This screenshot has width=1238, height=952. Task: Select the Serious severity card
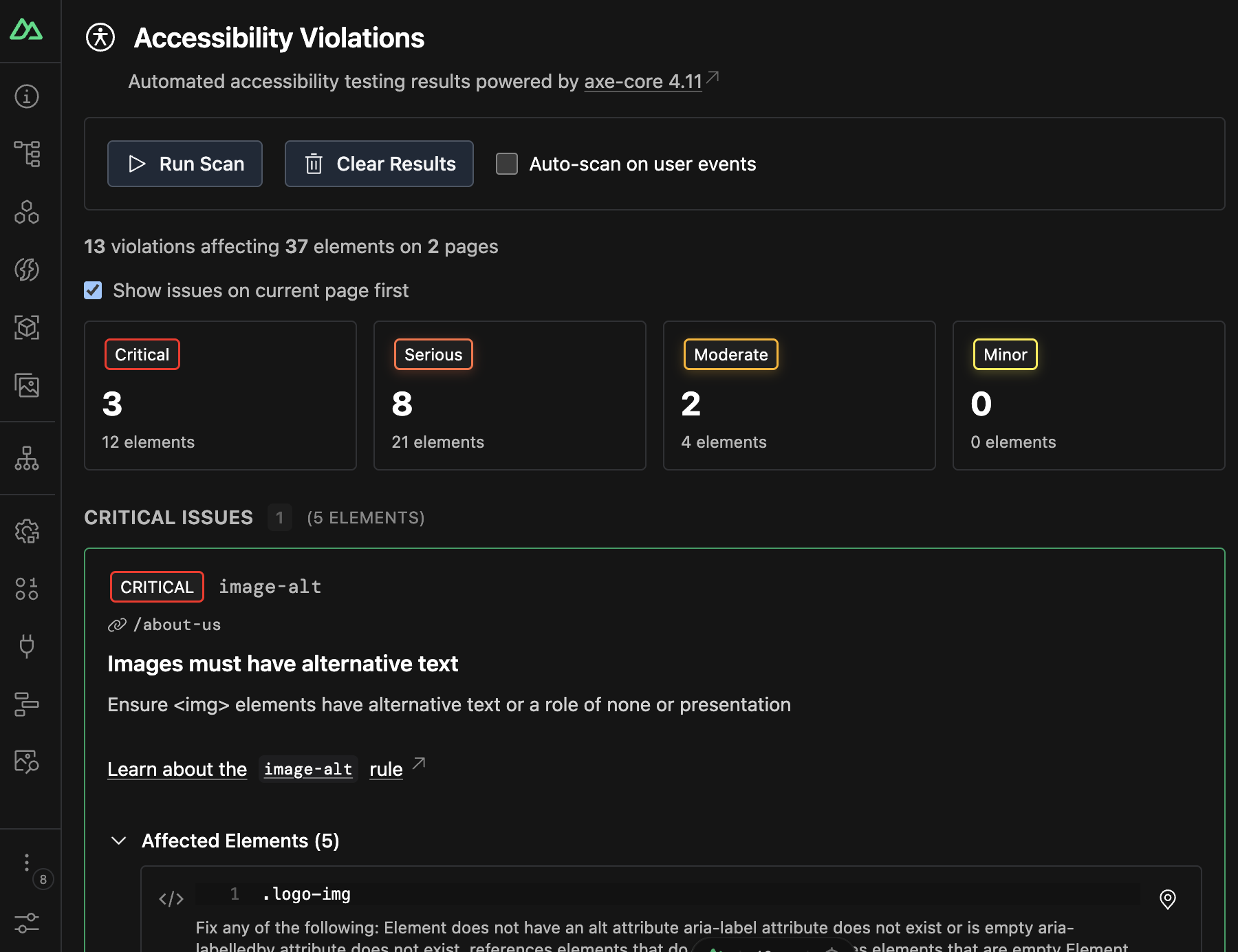[509, 396]
